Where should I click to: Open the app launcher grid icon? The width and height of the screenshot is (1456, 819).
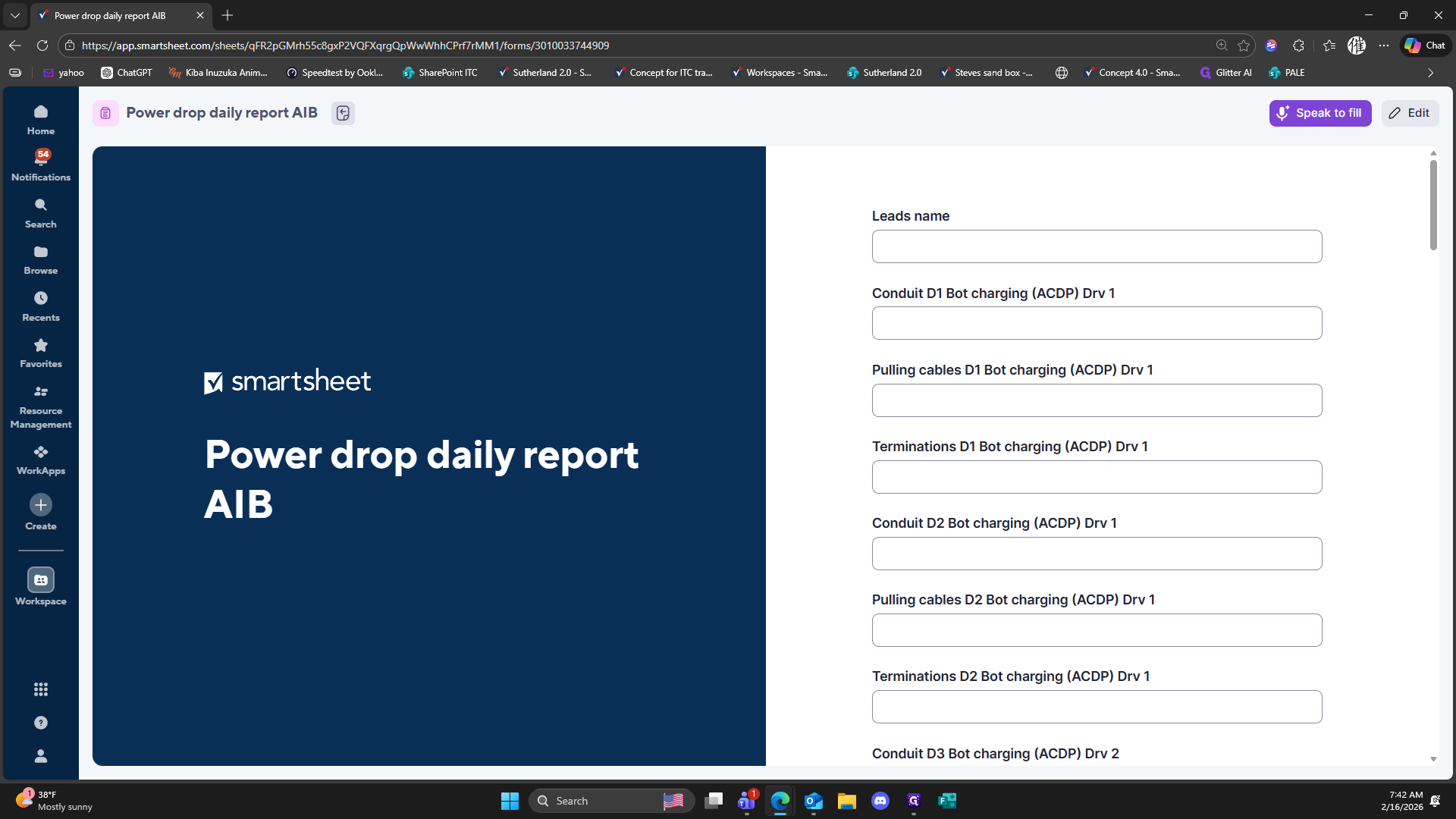41,689
